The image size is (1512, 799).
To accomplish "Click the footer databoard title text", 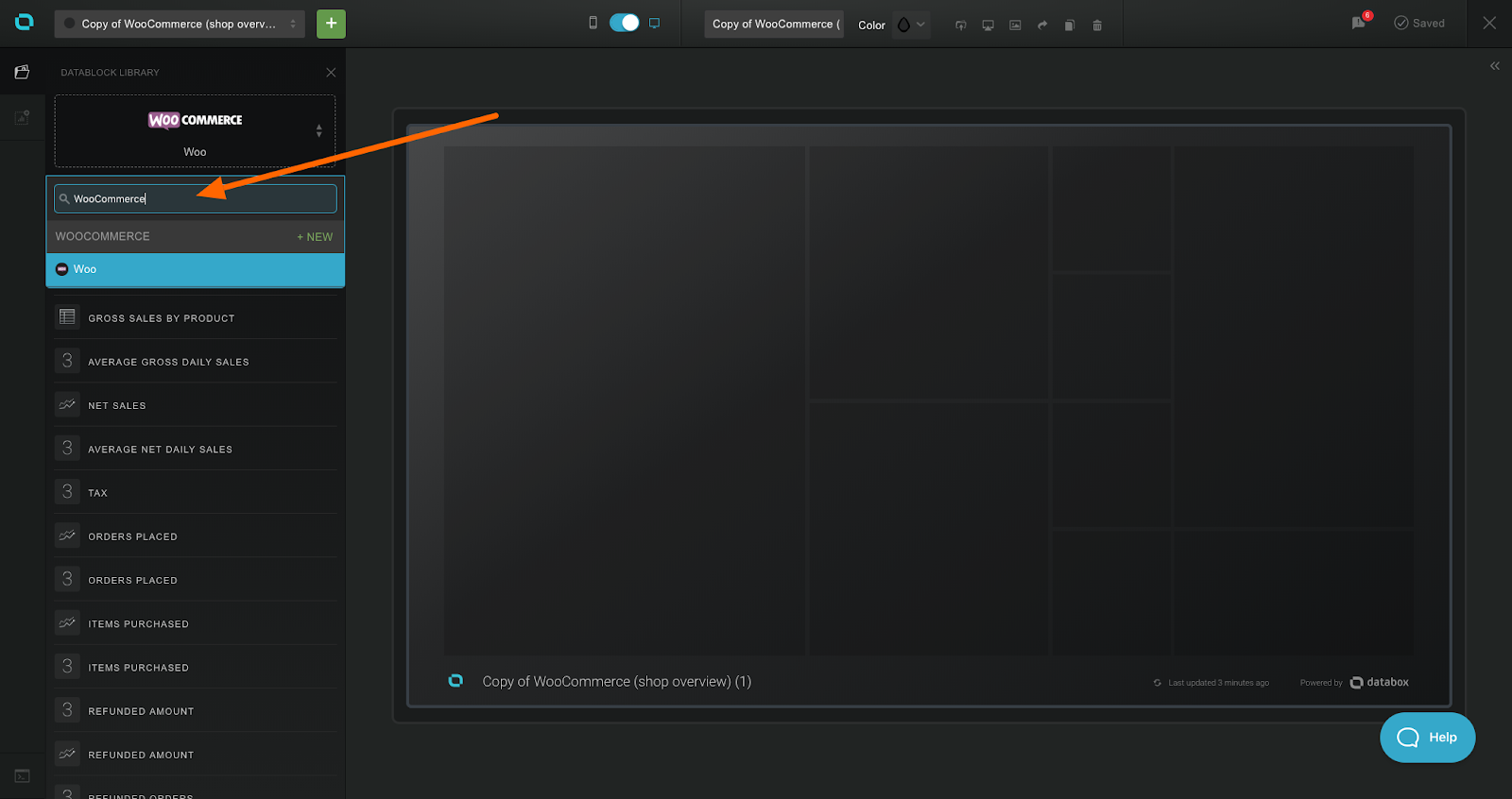I will pos(617,682).
